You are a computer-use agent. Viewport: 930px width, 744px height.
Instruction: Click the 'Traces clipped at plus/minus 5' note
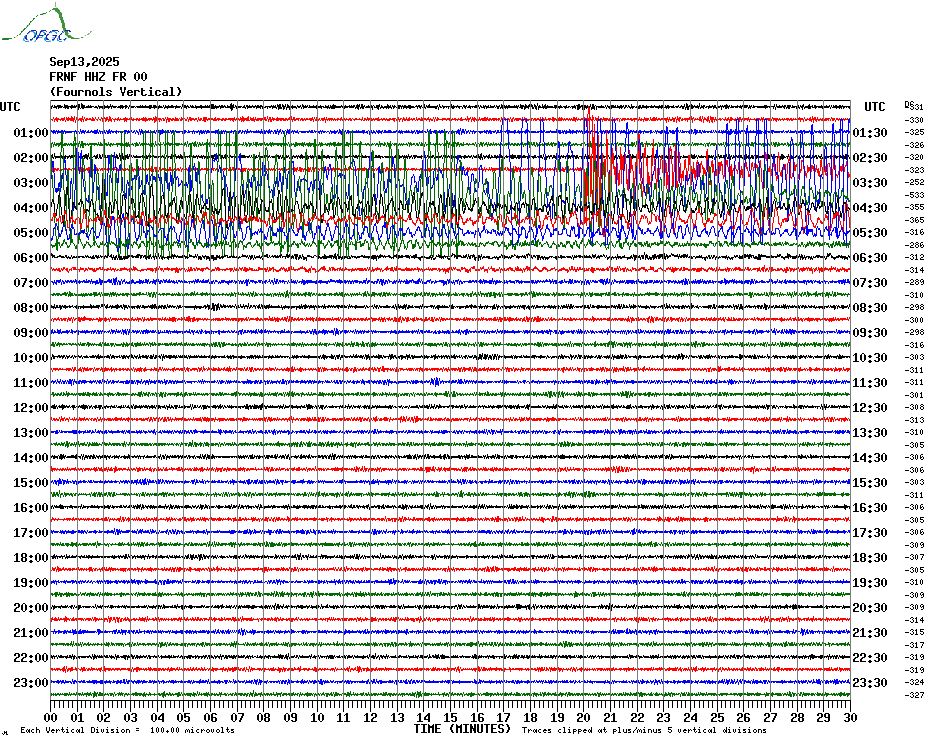click(644, 730)
